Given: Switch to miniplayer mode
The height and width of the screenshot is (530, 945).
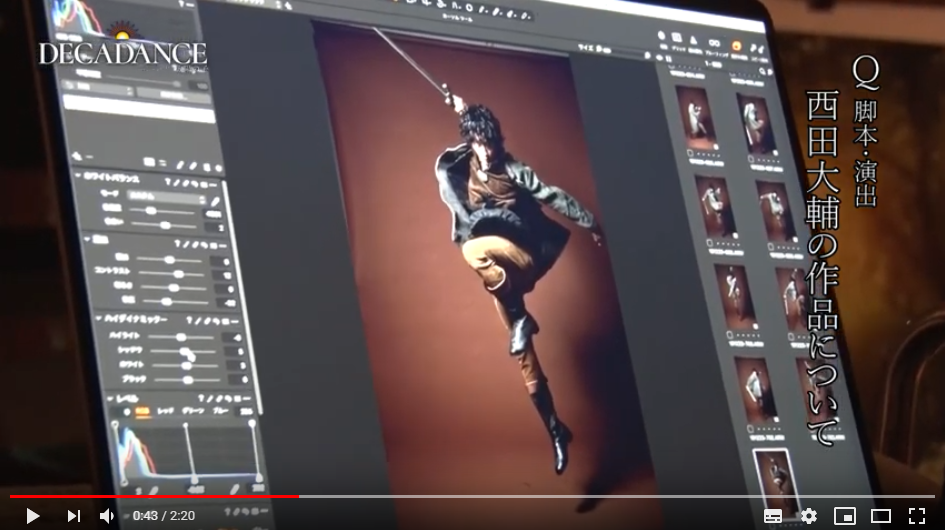Looking at the screenshot, I should click(844, 516).
